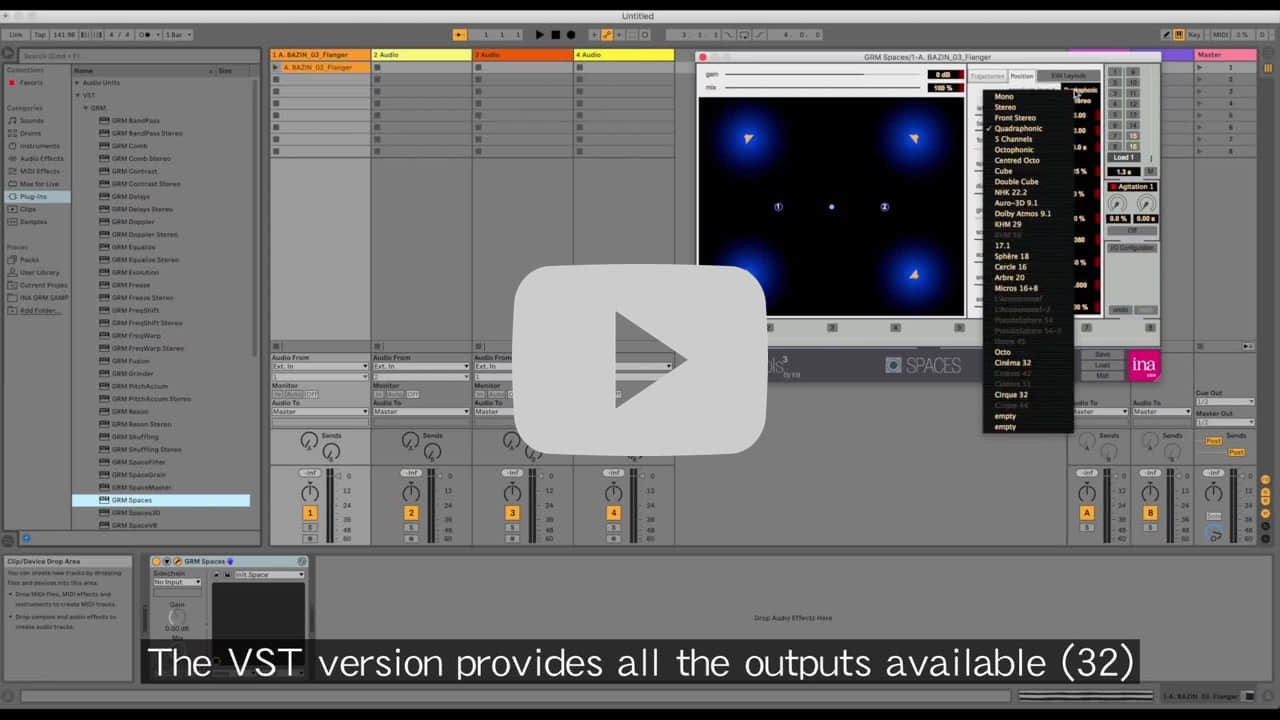Image resolution: width=1280 pixels, height=720 pixels.
Task: Click the orange arrowhead speaker at top-left of Spaces
Action: pos(748,139)
